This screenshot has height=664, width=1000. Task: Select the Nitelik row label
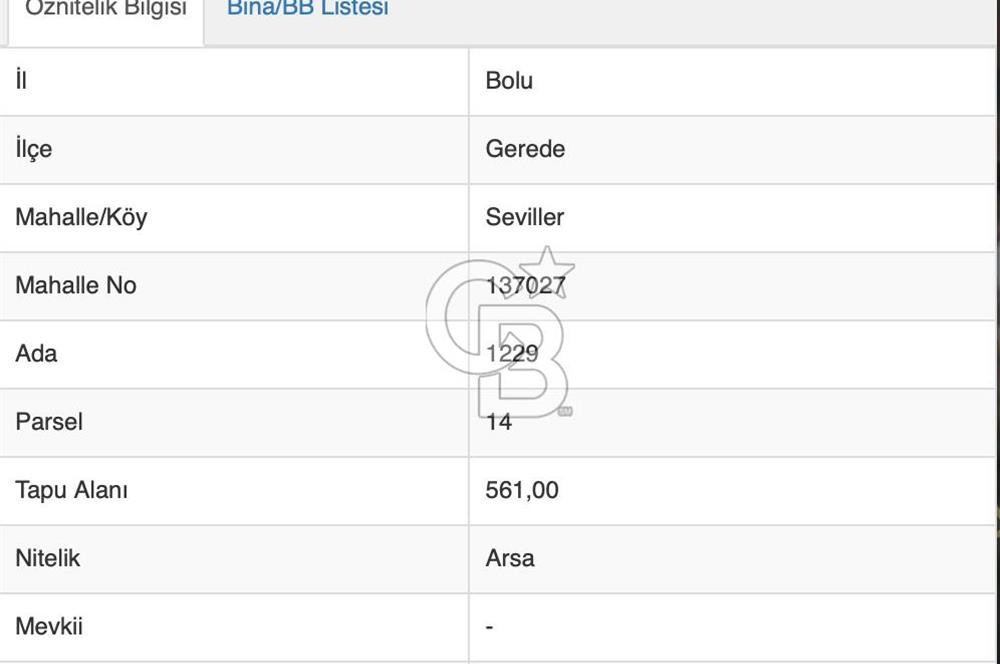coord(47,559)
